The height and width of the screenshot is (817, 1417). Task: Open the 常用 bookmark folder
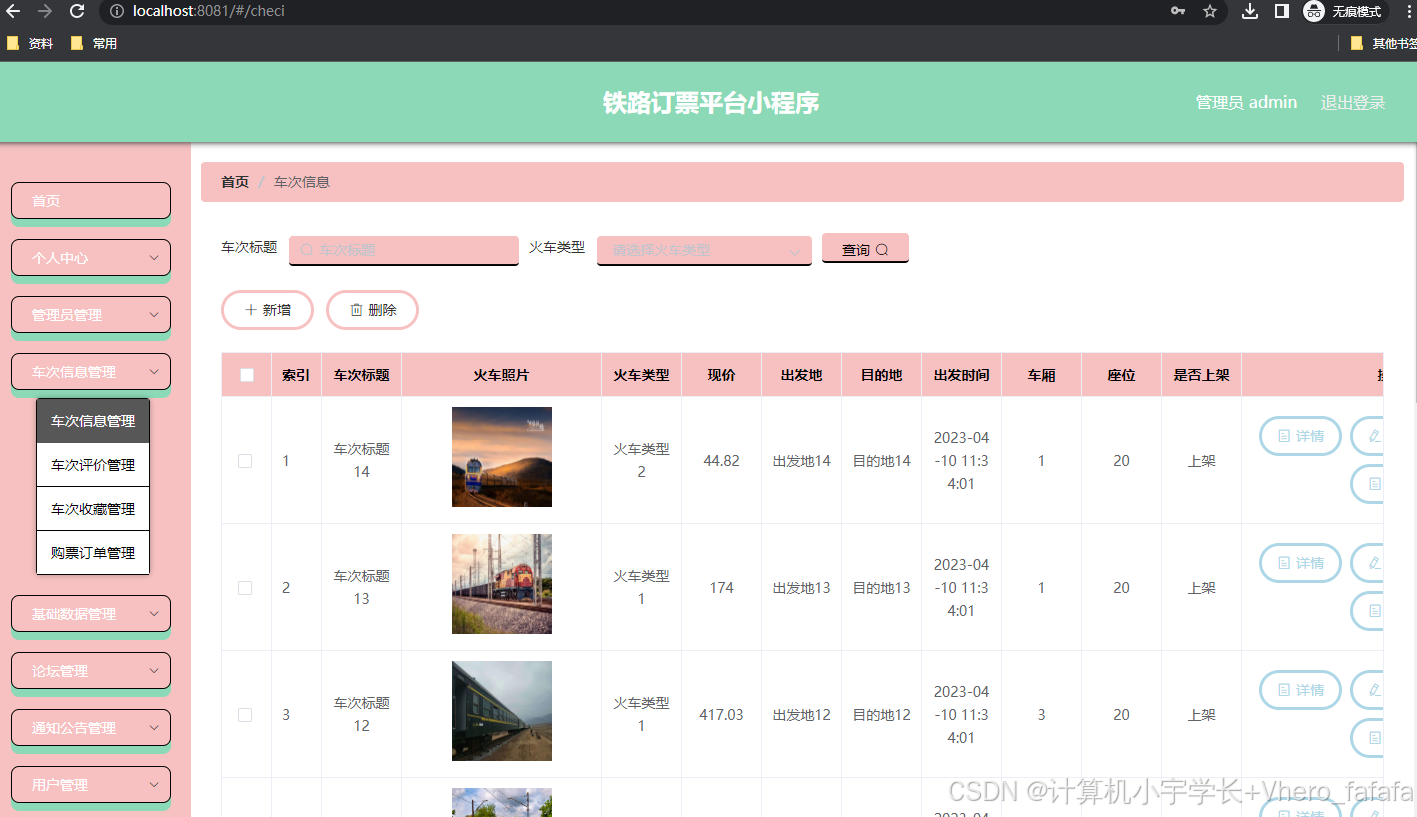[x=94, y=43]
